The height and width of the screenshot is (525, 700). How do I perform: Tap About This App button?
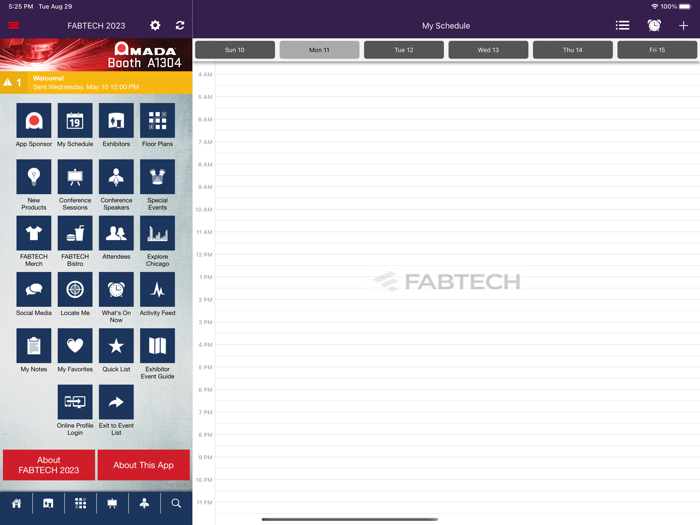pos(143,465)
